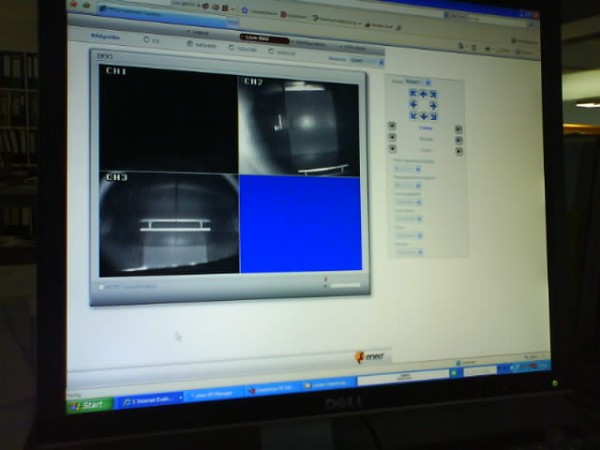Screen dimensions: 600x450
Task: Click the star favorites icon at top-left
Action: pyautogui.click(x=74, y=5)
